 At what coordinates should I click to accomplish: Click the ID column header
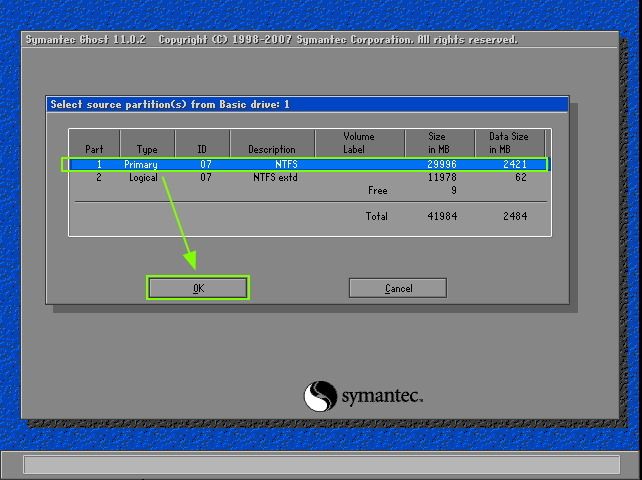point(202,143)
